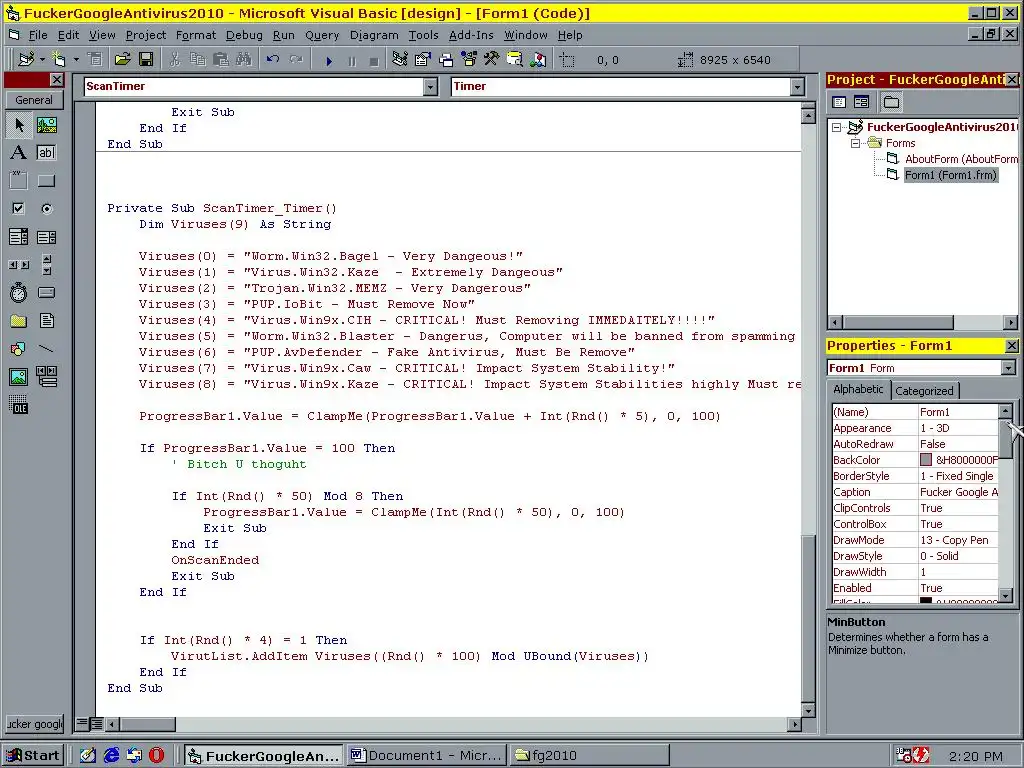The image size is (1024, 768).
Task: Launch Internet Explorer from quick launch
Action: pyautogui.click(x=112, y=756)
